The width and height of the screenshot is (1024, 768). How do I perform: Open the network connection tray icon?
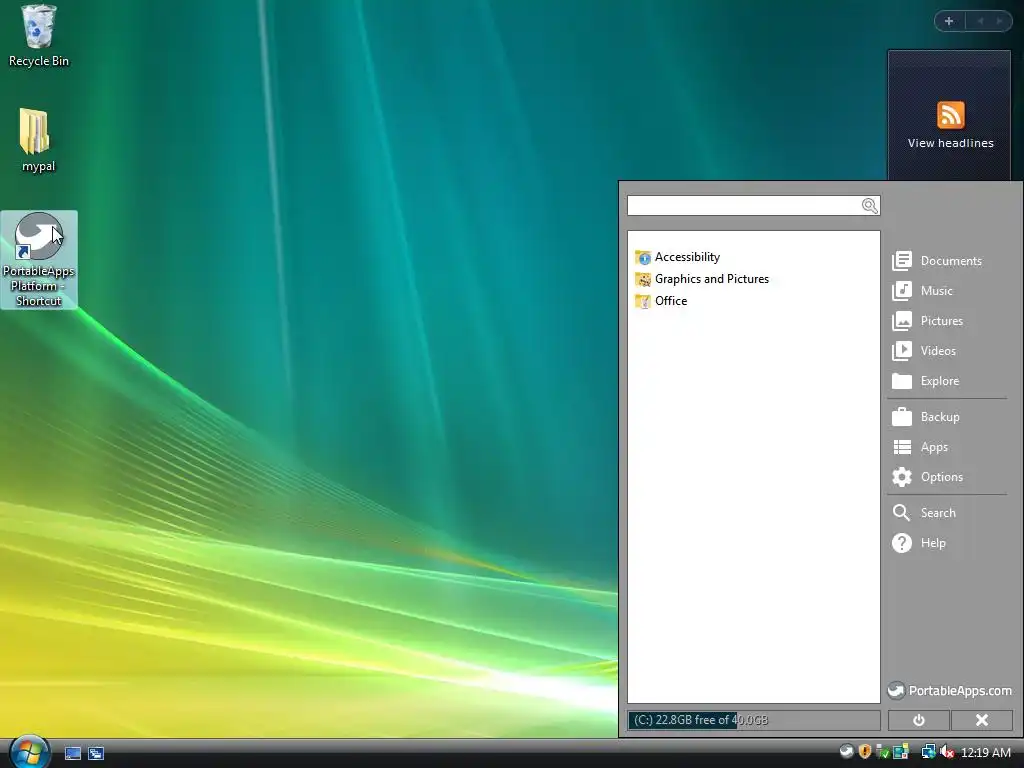tap(928, 752)
